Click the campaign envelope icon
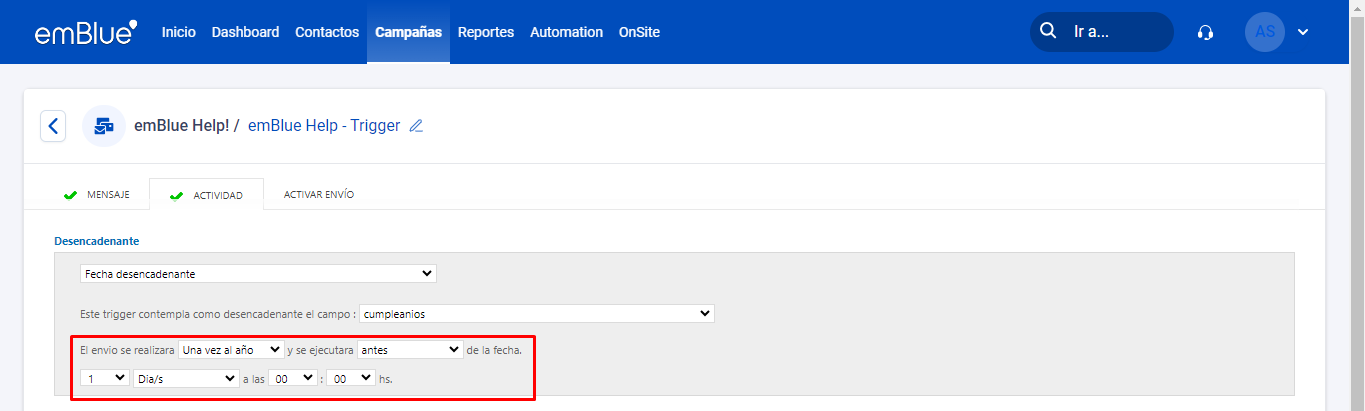Screen dimensions: 1365x411 (104, 126)
